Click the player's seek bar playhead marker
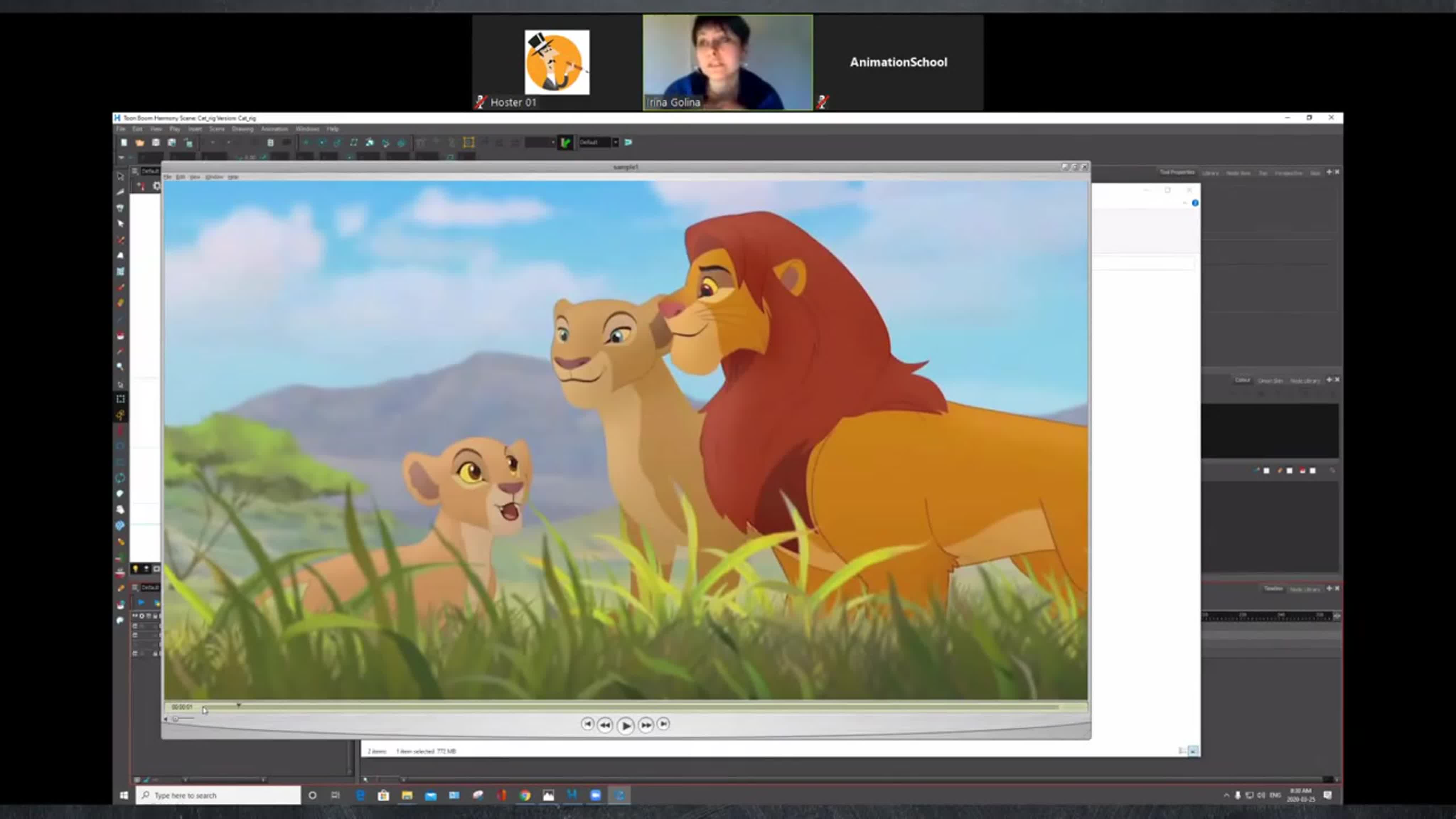Viewport: 1456px width, 819px height. coord(239,705)
